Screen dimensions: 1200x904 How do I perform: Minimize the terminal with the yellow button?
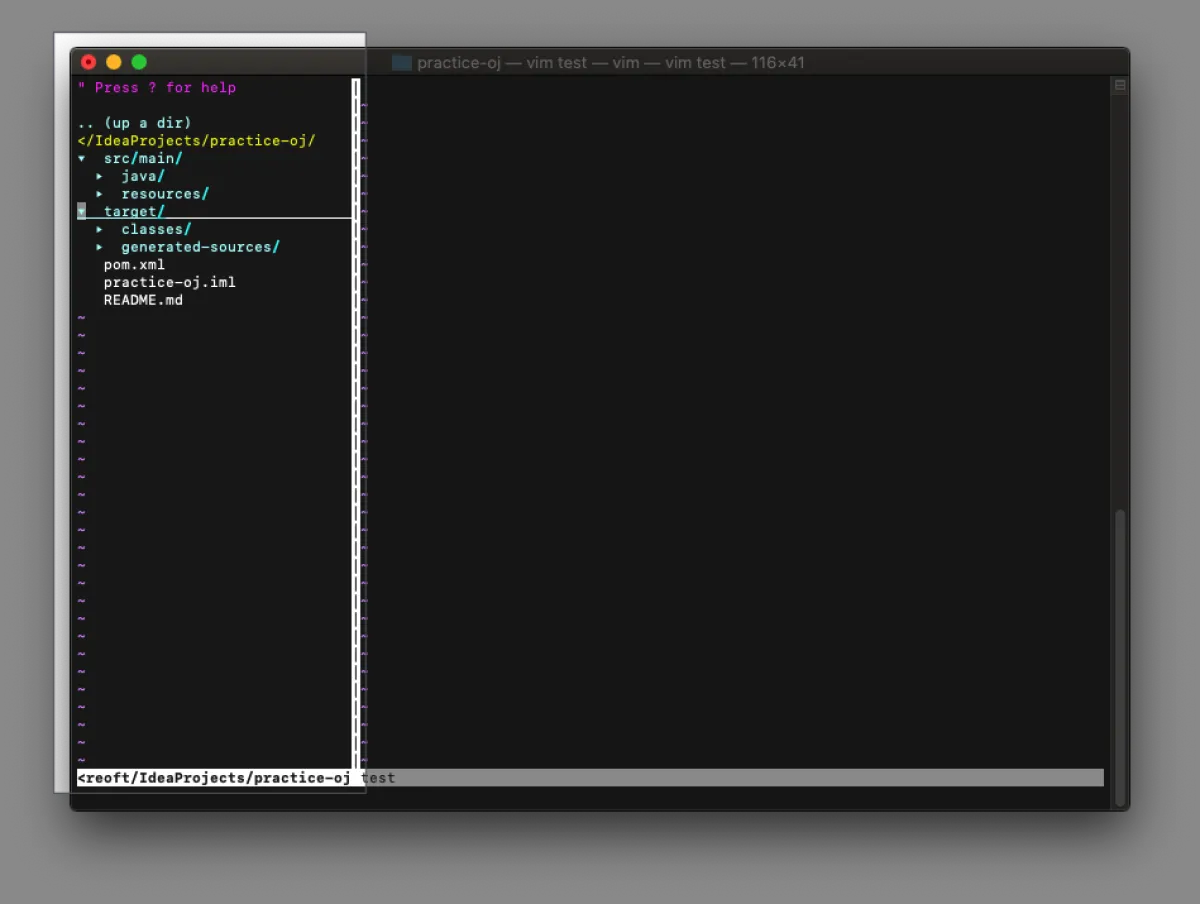[114, 62]
